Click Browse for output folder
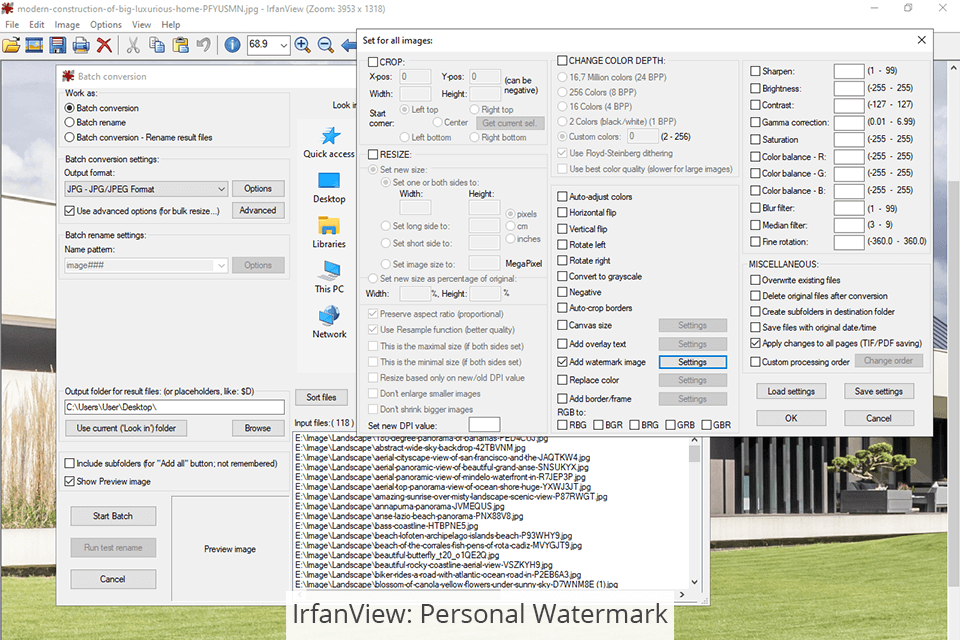The width and height of the screenshot is (960, 640). point(258,428)
